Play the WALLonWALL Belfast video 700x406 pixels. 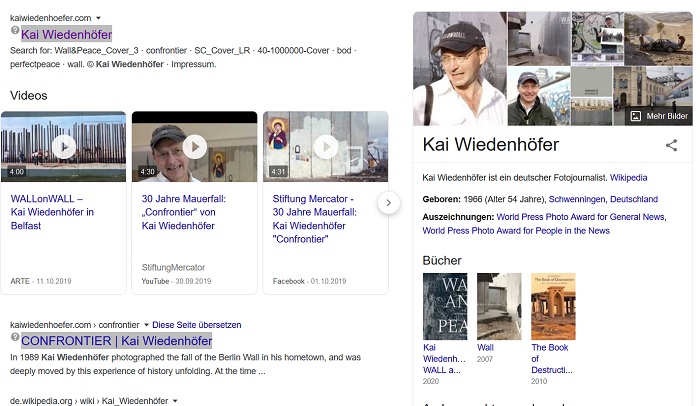pyautogui.click(x=63, y=147)
